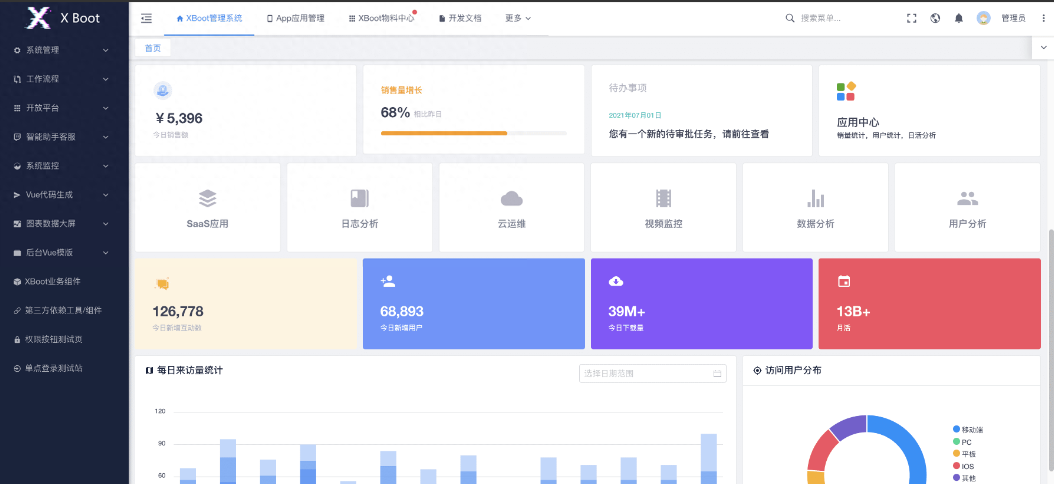This screenshot has height=484, width=1054.
Task: Switch to App应用管理 top tab
Action: [x=296, y=18]
